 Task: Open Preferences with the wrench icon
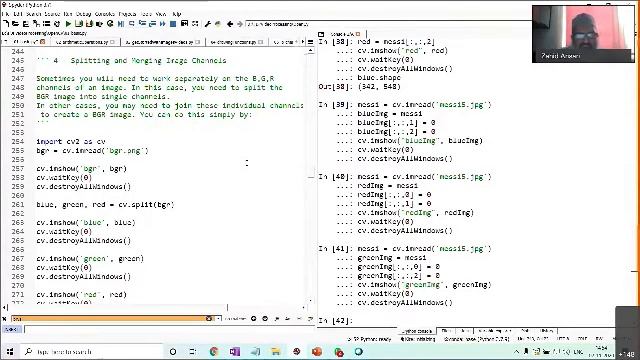pos(208,24)
